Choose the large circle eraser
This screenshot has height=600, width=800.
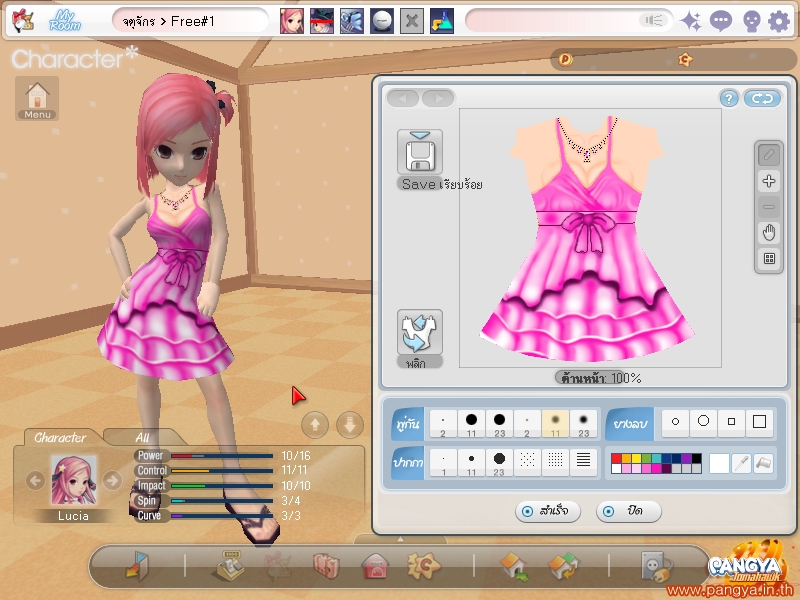click(704, 422)
